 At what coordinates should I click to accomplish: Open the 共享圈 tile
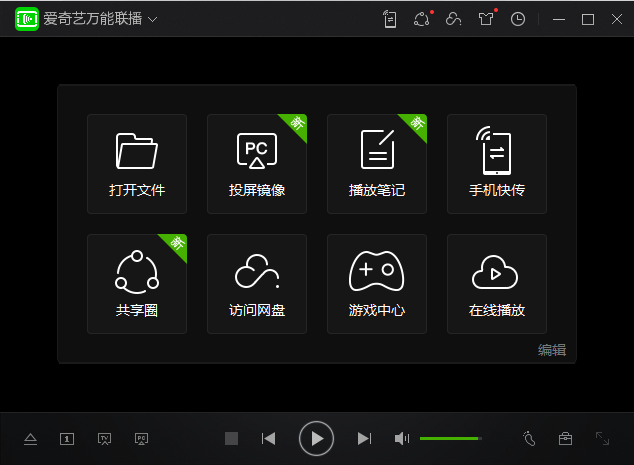click(x=137, y=284)
